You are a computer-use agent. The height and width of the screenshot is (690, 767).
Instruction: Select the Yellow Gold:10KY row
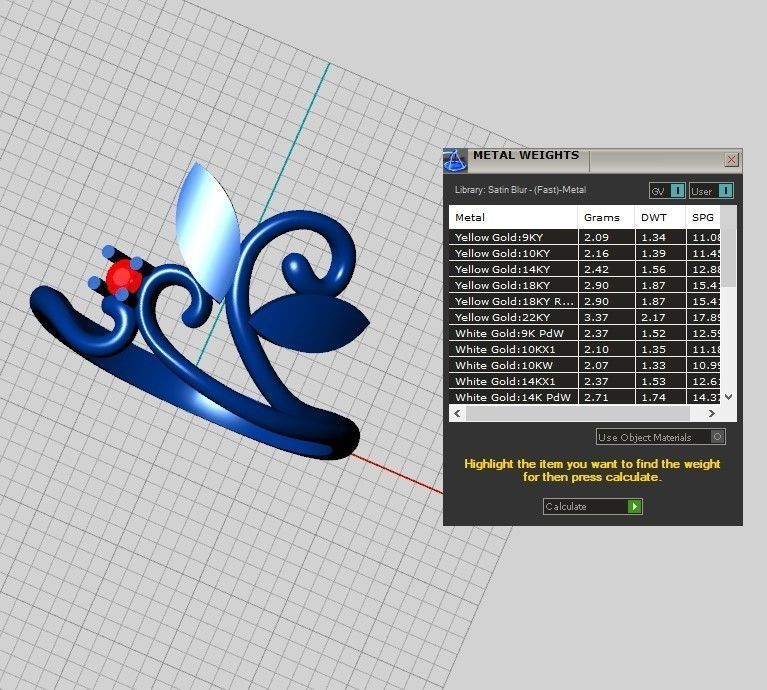(585, 253)
